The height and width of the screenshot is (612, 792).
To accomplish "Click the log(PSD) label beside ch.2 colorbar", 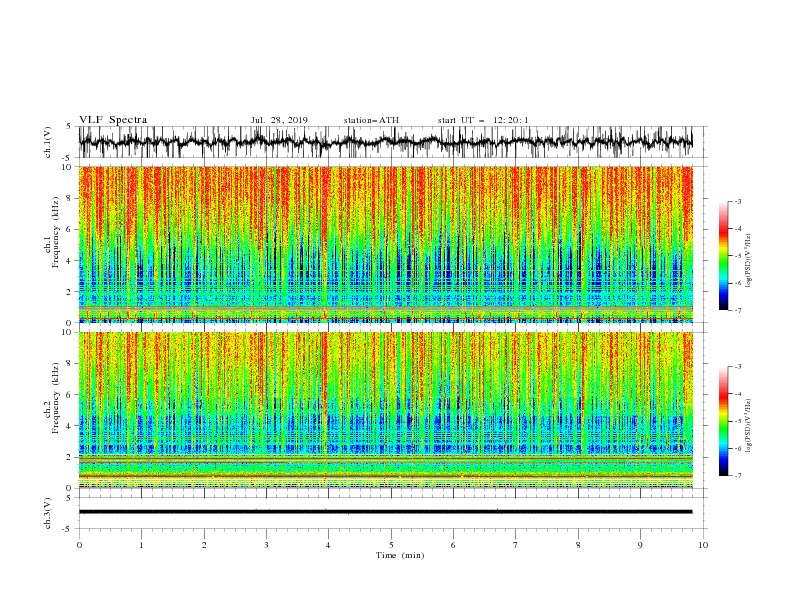I will (748, 426).
